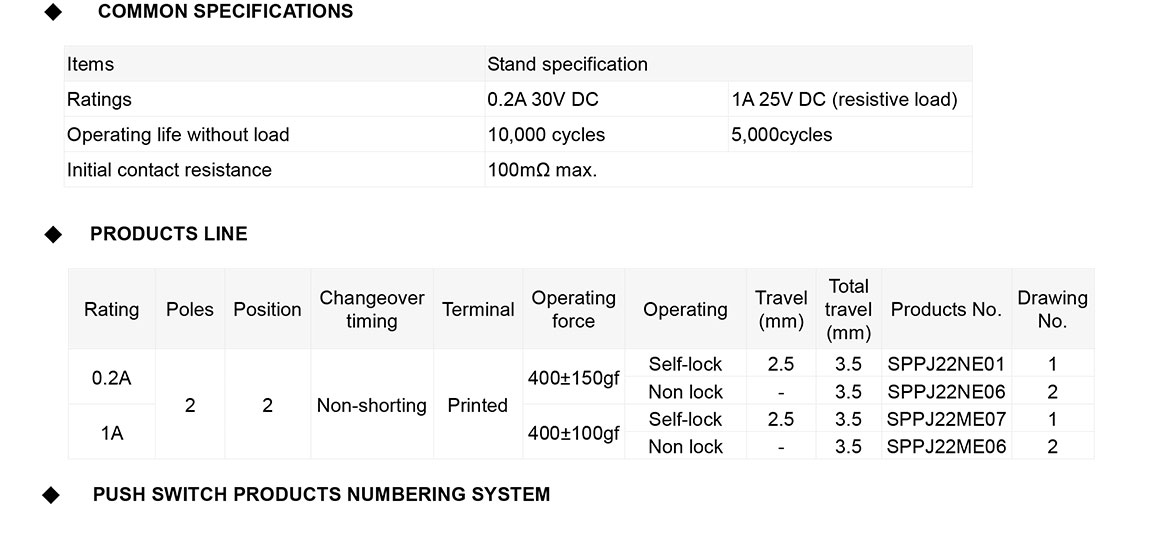The height and width of the screenshot is (535, 1150).
Task: Click product number SPPJ22NE06
Action: (x=946, y=392)
